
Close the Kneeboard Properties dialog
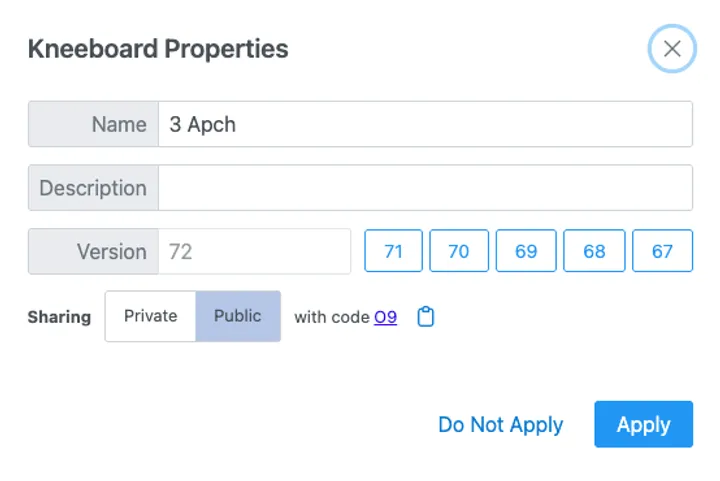click(x=672, y=49)
